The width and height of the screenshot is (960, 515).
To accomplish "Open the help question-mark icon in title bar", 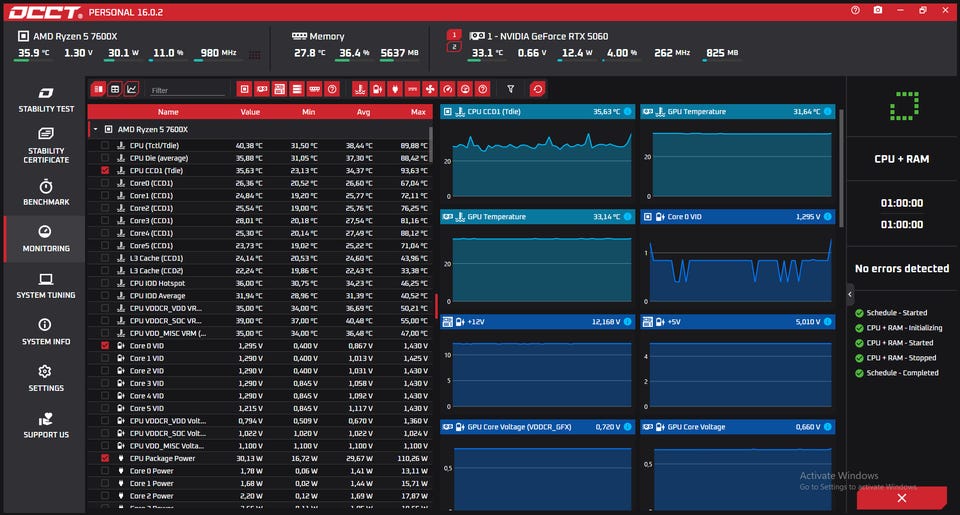I will click(x=855, y=10).
